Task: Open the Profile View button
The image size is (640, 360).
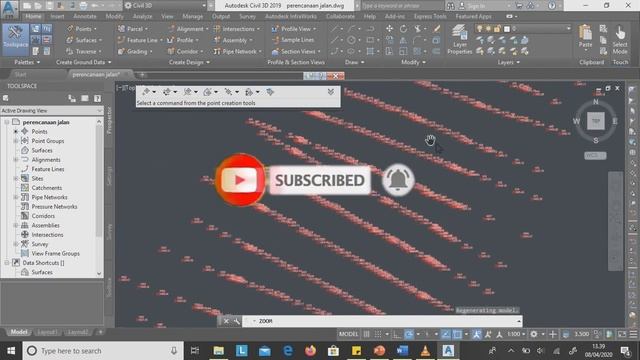Action: click(294, 29)
